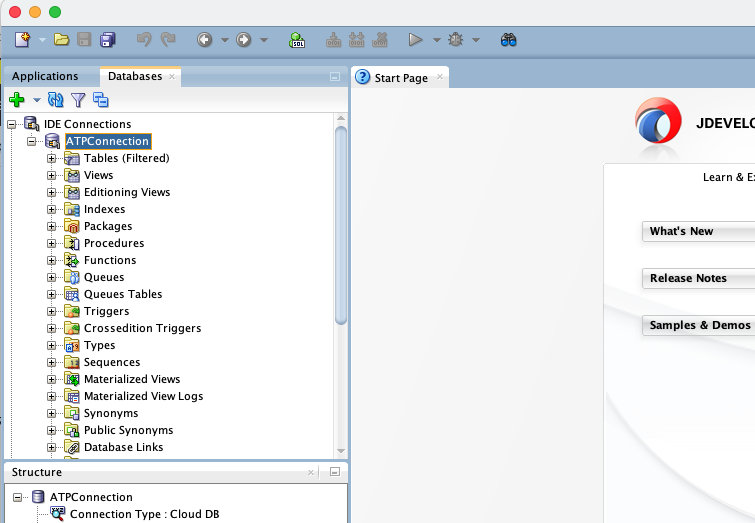This screenshot has width=755, height=523.
Task: Click the Debug bug icon
Action: tap(456, 39)
